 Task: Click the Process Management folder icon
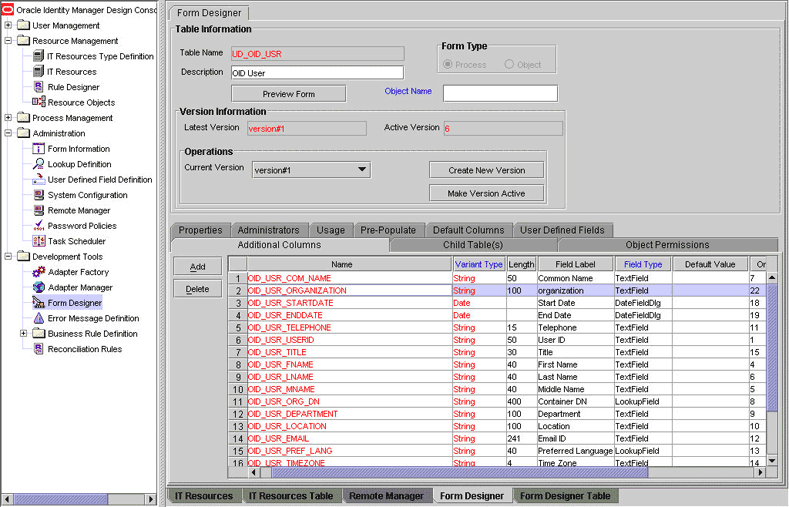coord(24,118)
